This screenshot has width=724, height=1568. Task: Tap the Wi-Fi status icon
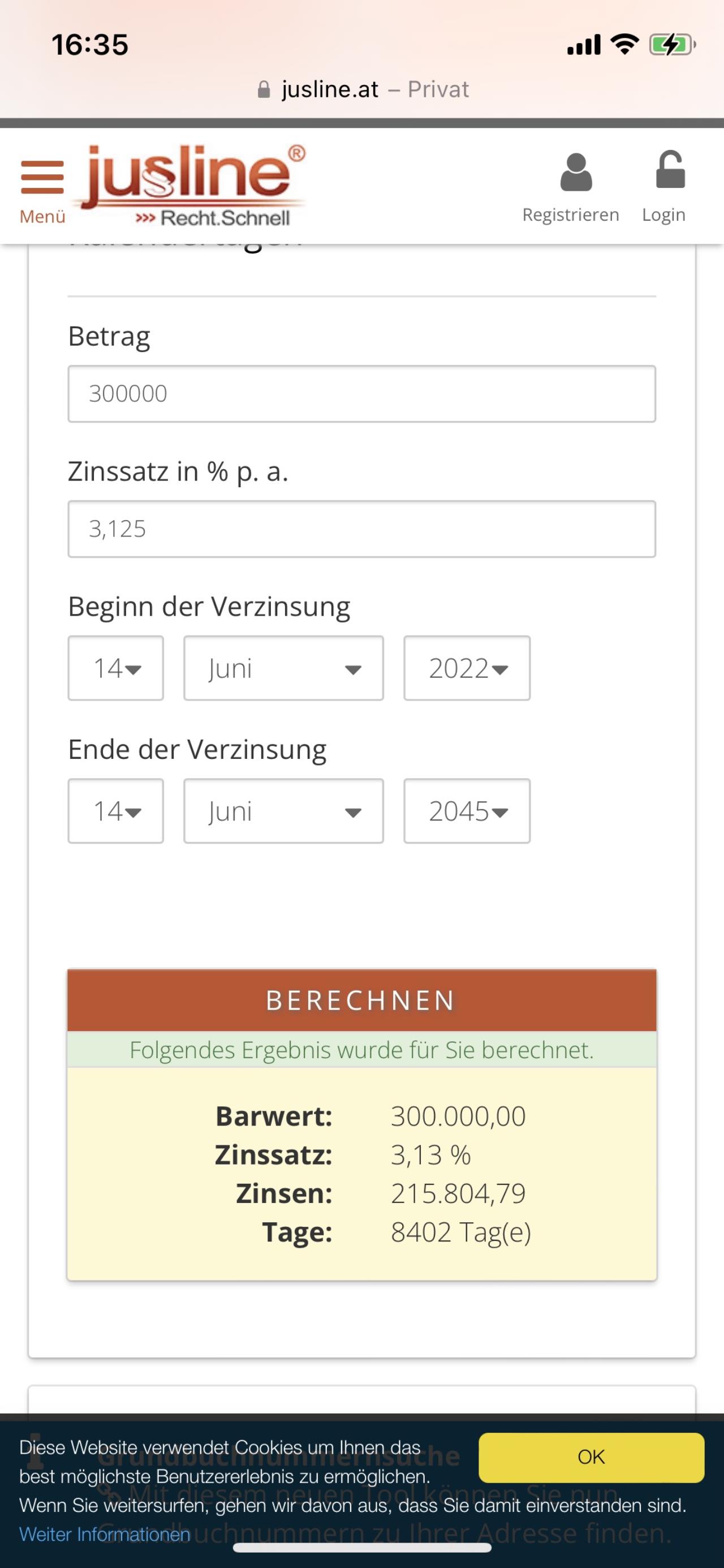coord(625,44)
